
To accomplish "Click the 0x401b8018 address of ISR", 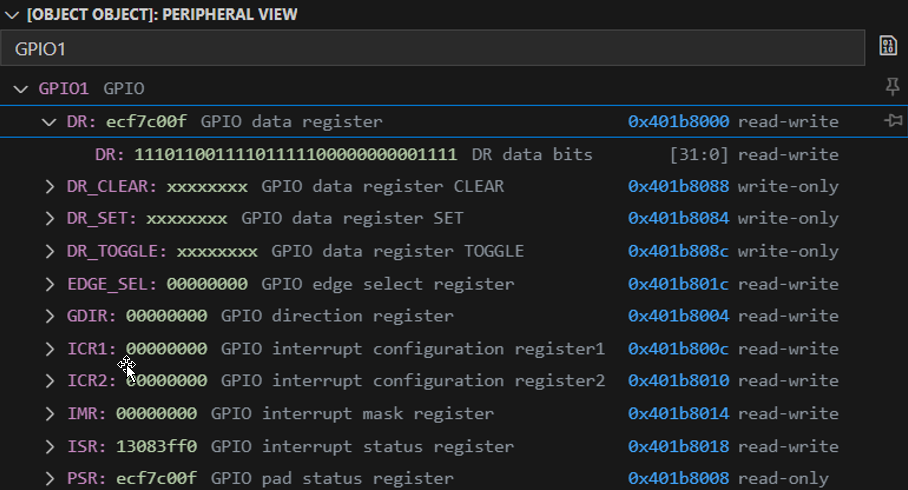I will (678, 446).
